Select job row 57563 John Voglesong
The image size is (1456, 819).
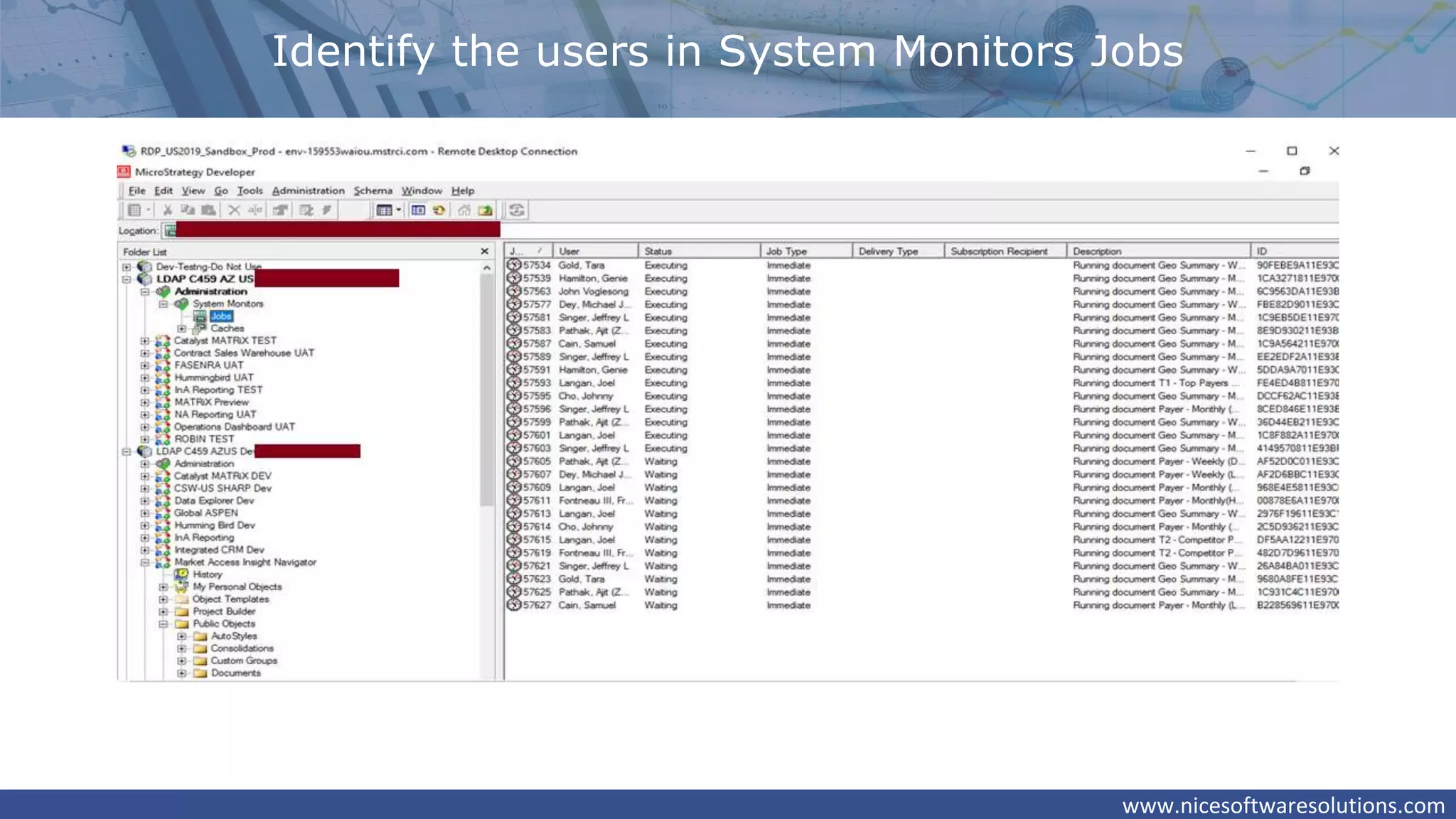pyautogui.click(x=922, y=291)
